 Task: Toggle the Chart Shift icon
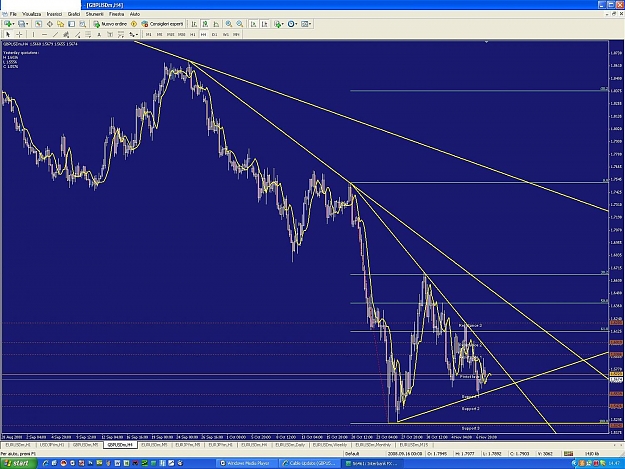click(x=264, y=24)
